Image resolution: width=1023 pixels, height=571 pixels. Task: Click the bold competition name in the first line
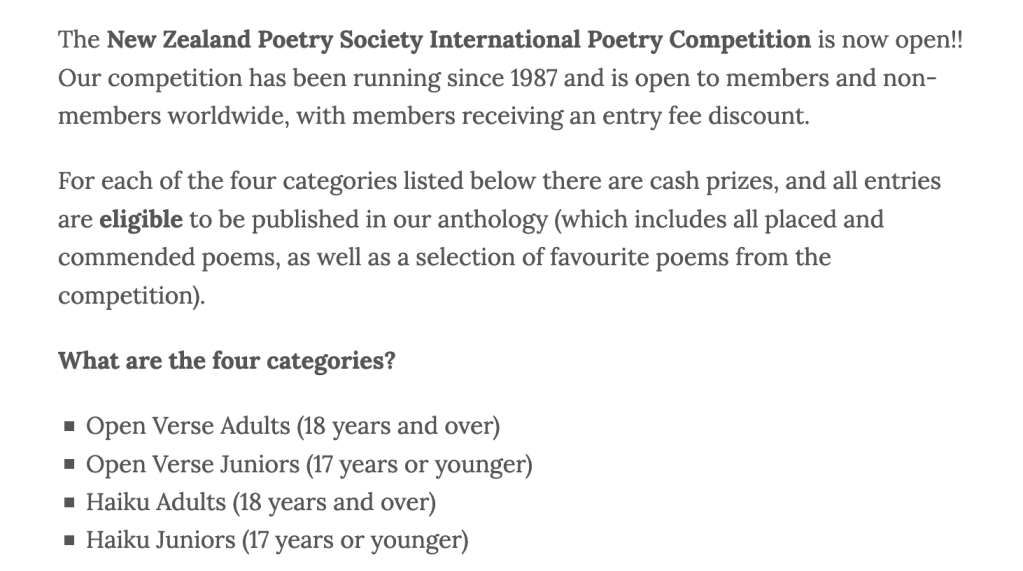coord(458,41)
